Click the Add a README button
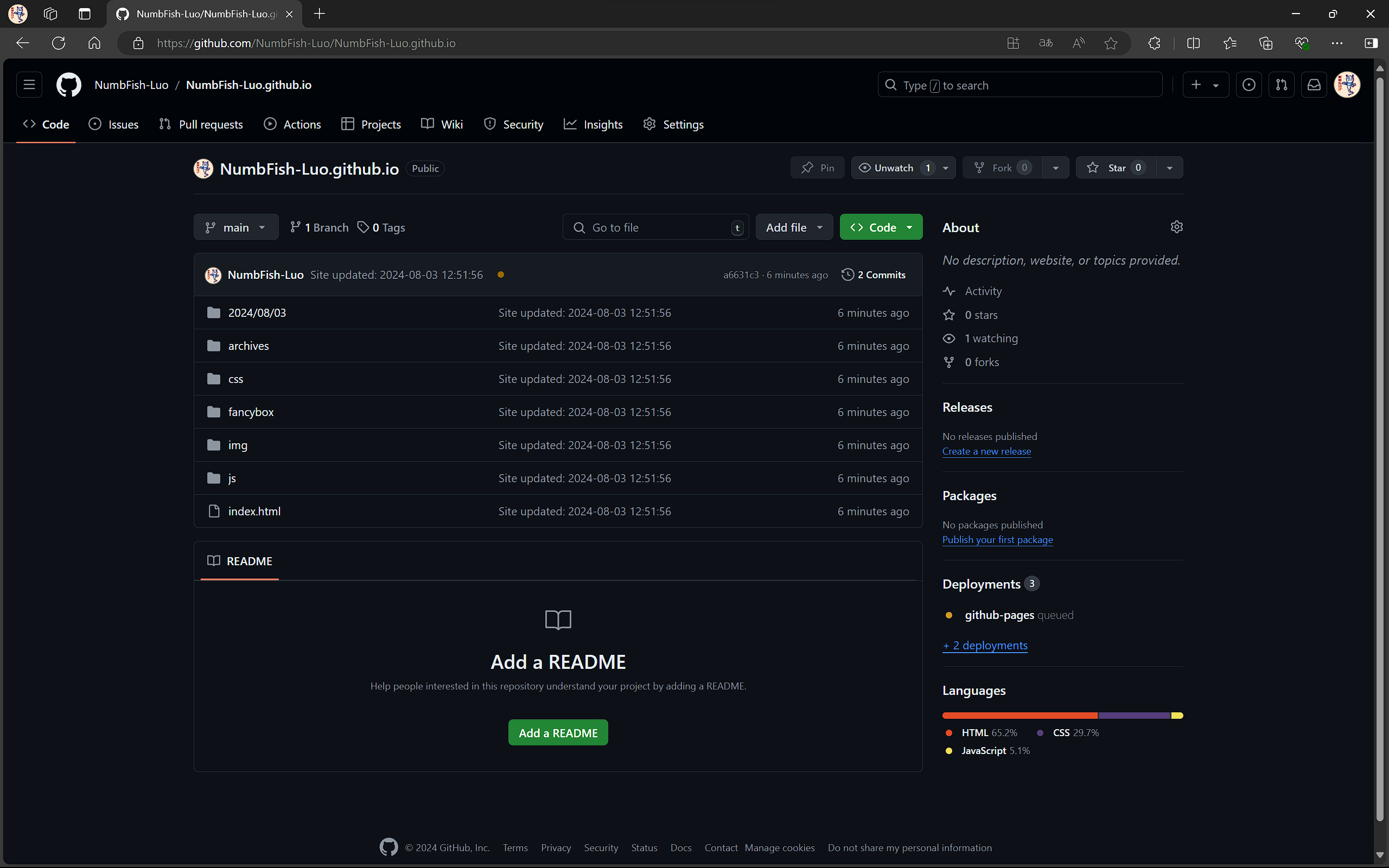 558,733
